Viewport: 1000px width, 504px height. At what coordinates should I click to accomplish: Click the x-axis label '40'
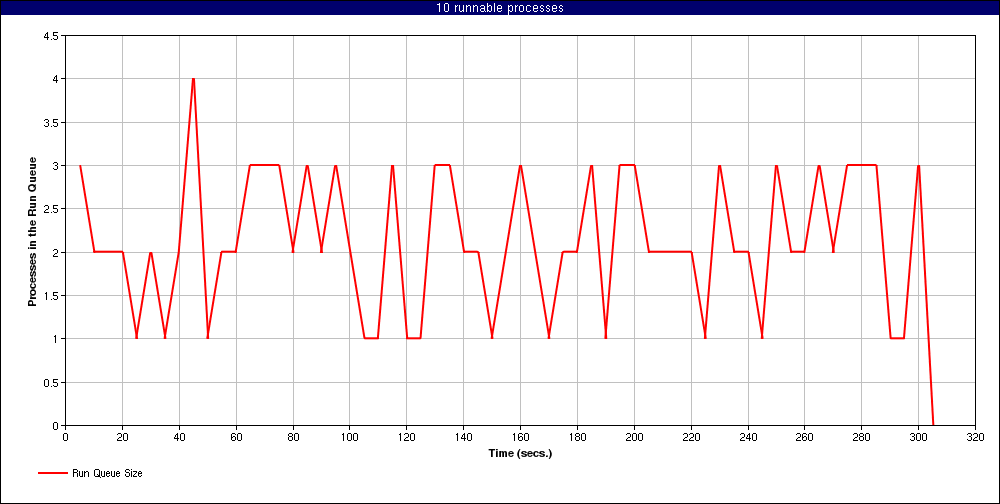[x=179, y=437]
